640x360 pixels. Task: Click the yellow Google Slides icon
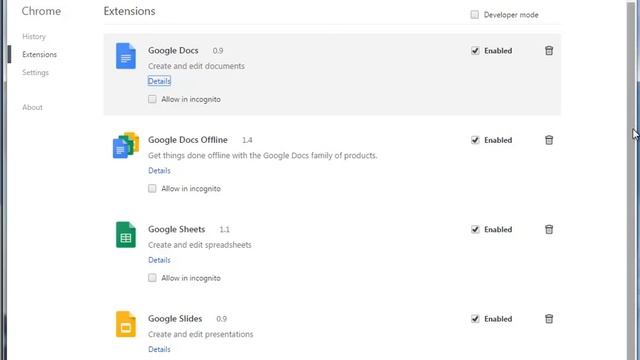coord(126,324)
